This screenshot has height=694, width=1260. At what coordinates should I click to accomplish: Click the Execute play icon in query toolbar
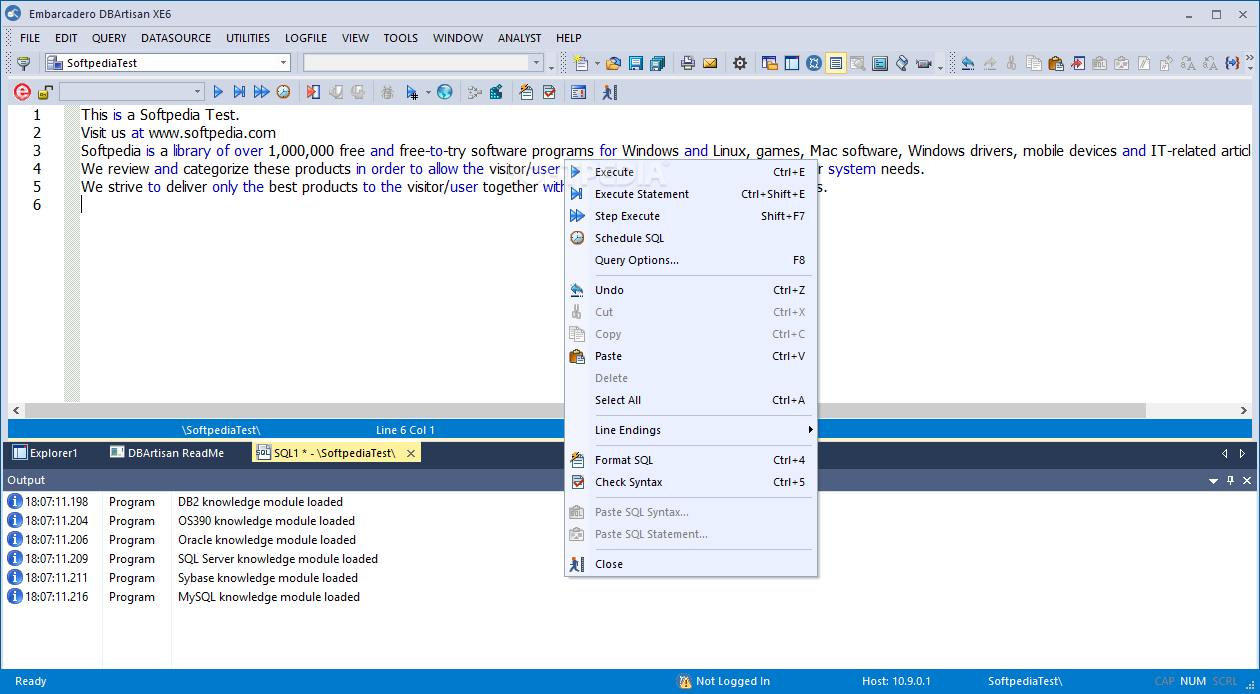tap(218, 92)
